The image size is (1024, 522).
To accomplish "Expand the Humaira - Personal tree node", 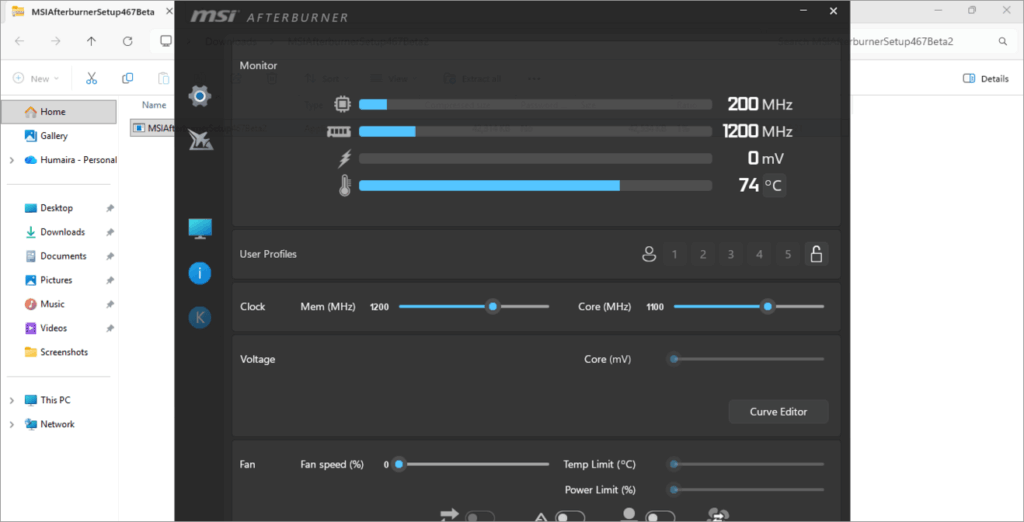I will coord(11,160).
